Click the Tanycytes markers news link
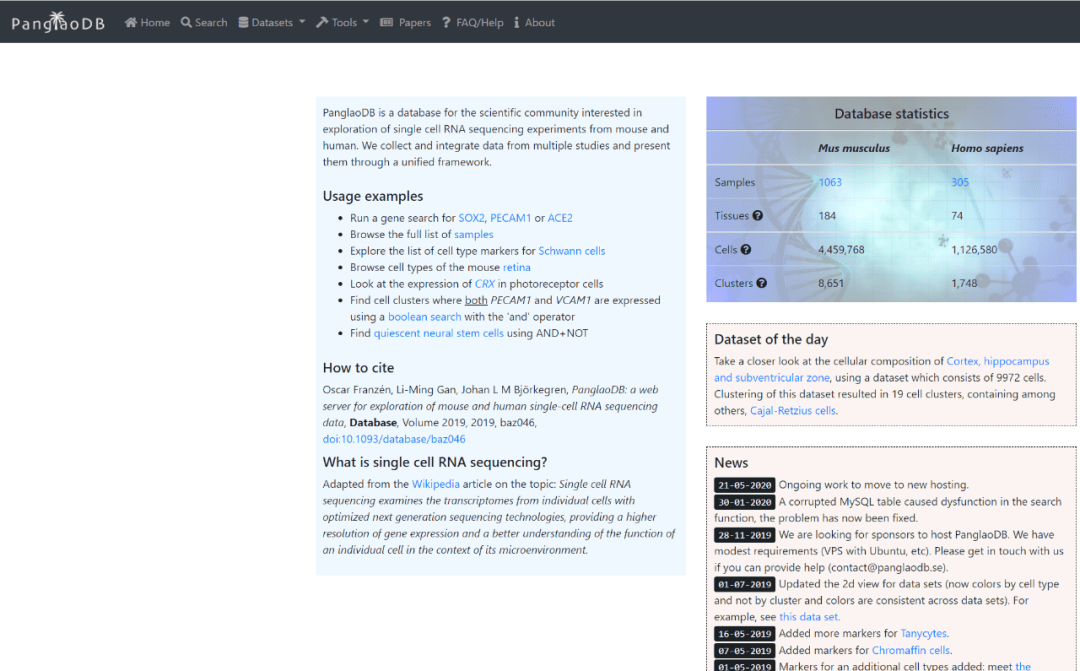The image size is (1080, 671). click(922, 633)
